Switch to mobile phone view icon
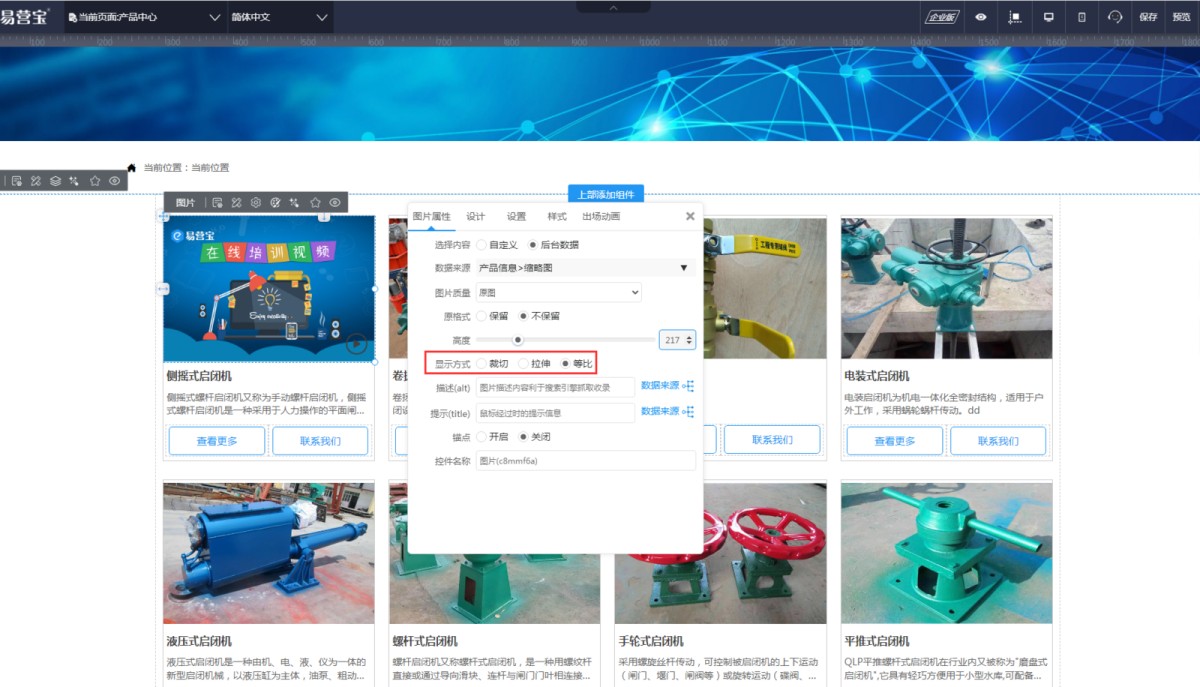 pos(1081,17)
